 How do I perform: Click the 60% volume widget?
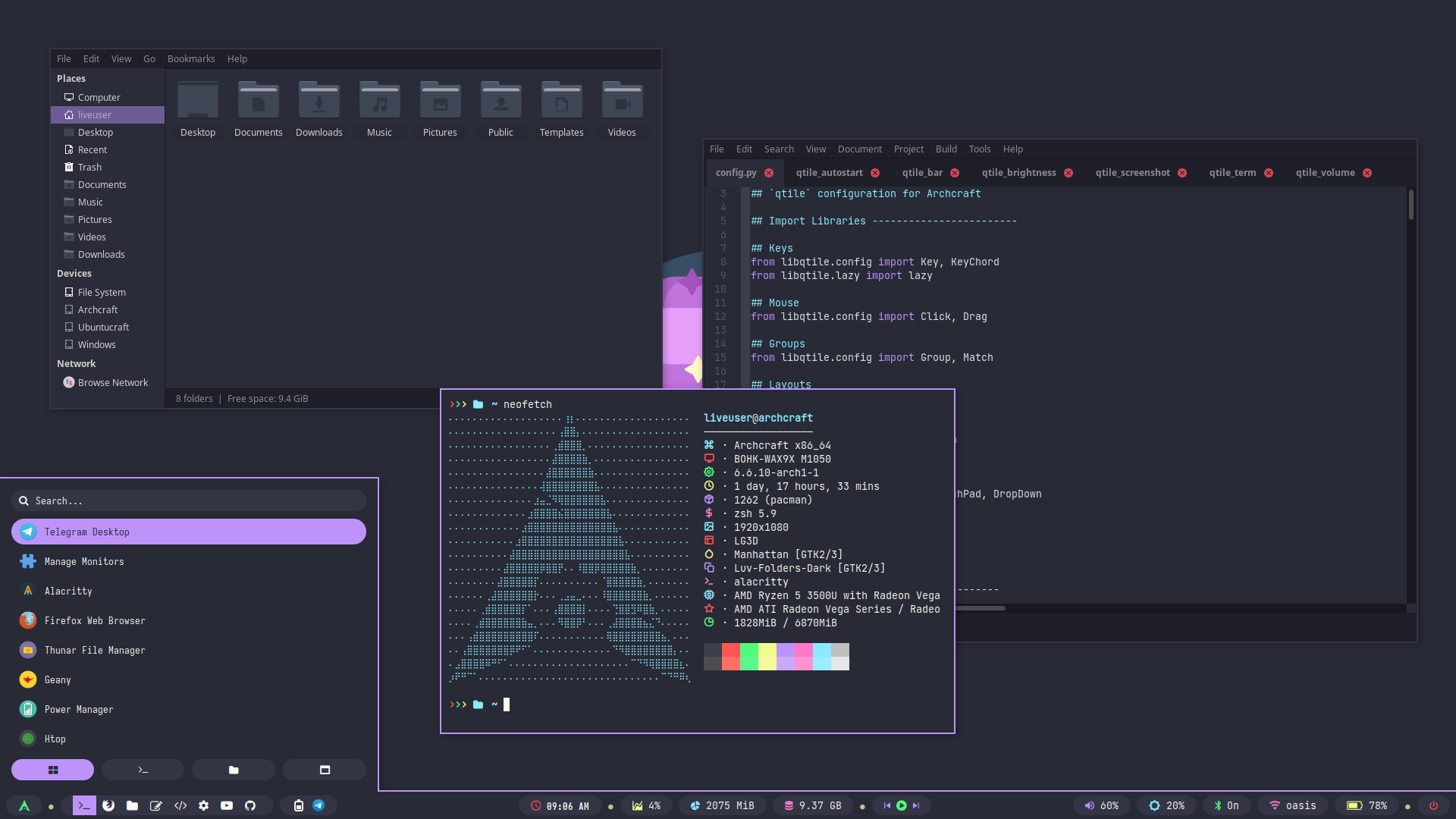(1102, 805)
